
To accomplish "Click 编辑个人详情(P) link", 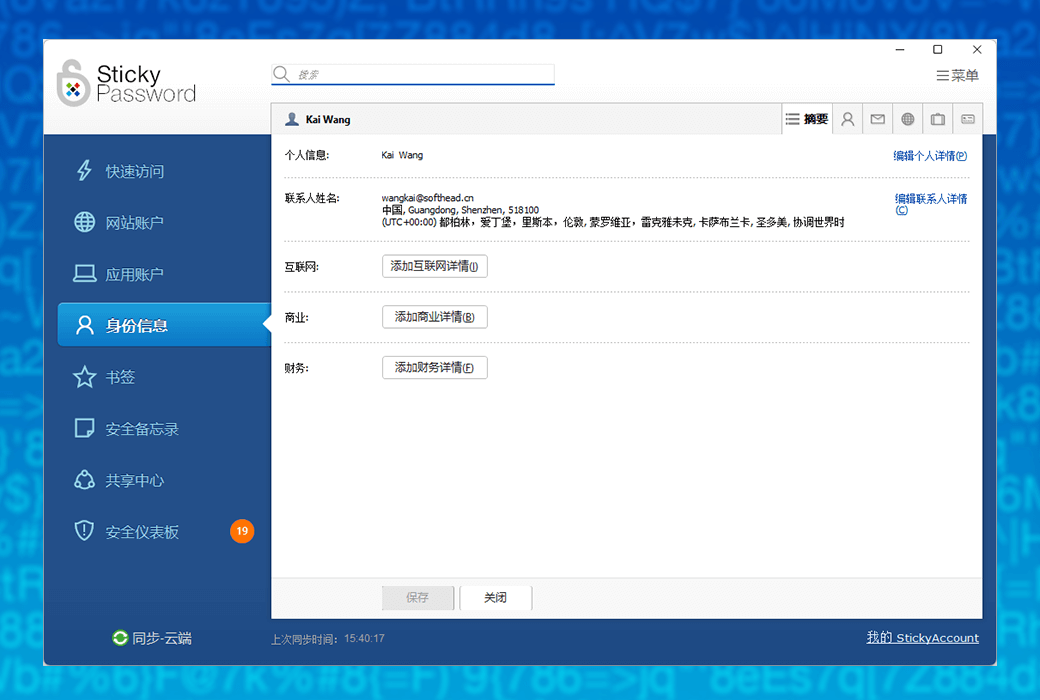I will coord(930,156).
